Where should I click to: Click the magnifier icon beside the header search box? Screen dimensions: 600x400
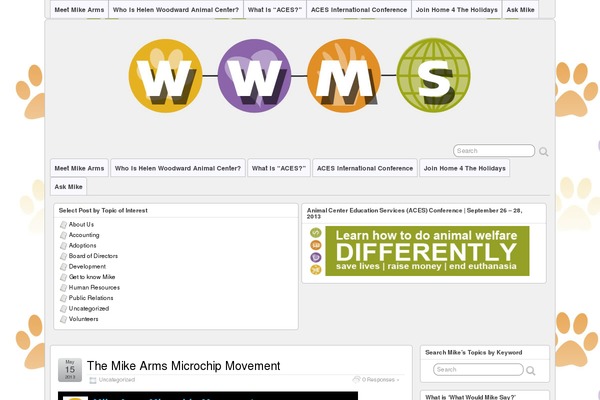coord(543,152)
